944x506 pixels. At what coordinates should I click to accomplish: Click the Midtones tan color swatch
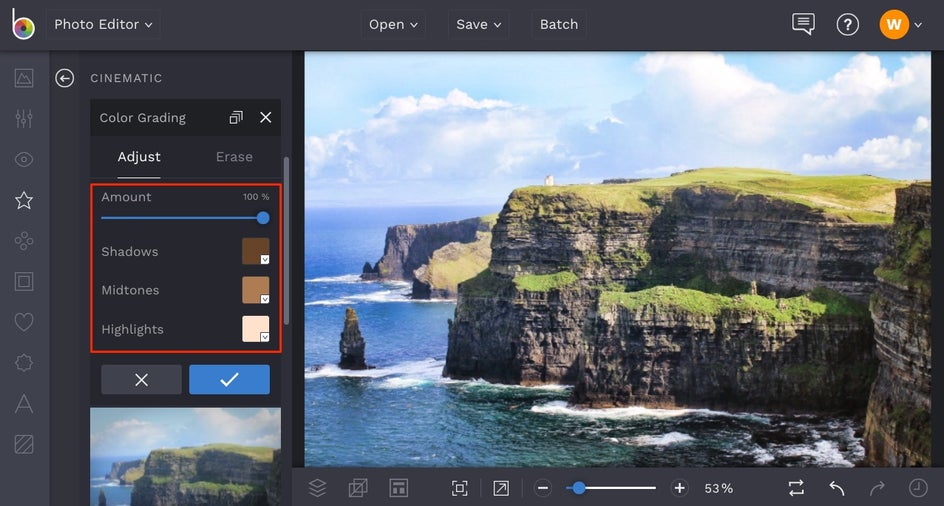[x=255, y=290]
